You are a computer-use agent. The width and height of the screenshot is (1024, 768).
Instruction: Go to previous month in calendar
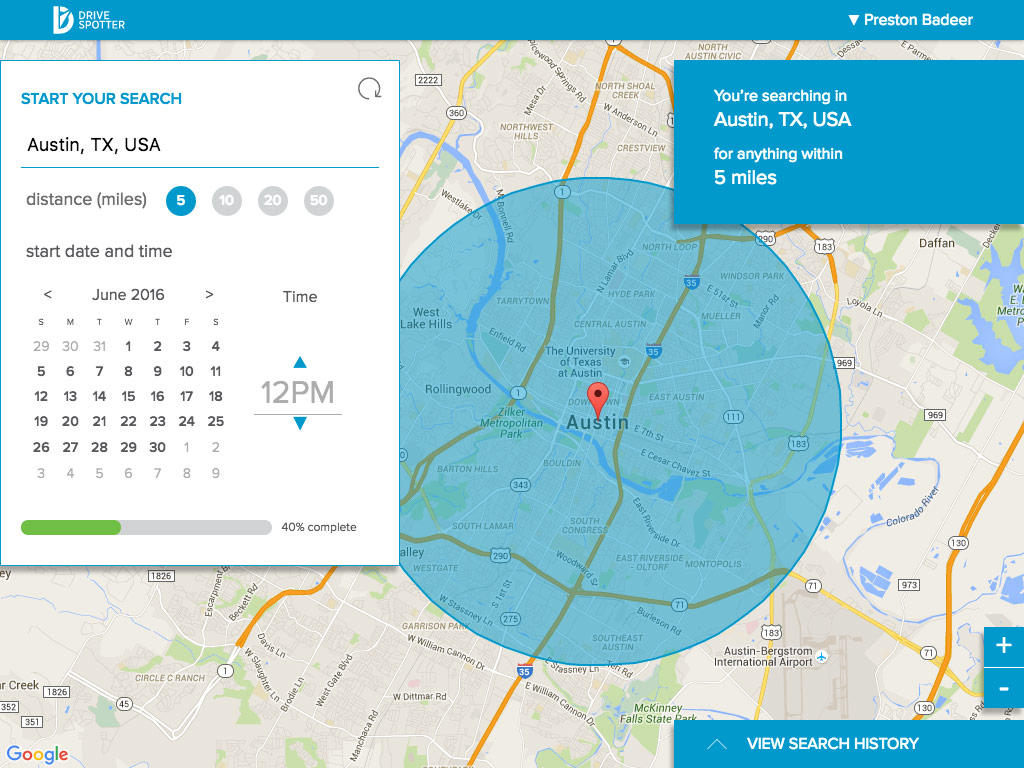pyautogui.click(x=48, y=295)
